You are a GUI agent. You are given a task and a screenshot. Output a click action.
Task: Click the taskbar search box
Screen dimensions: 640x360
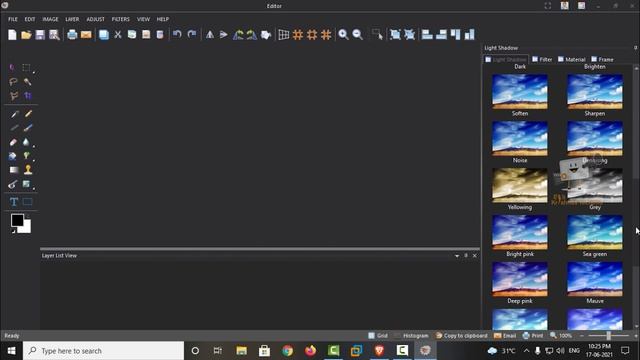(x=104, y=351)
